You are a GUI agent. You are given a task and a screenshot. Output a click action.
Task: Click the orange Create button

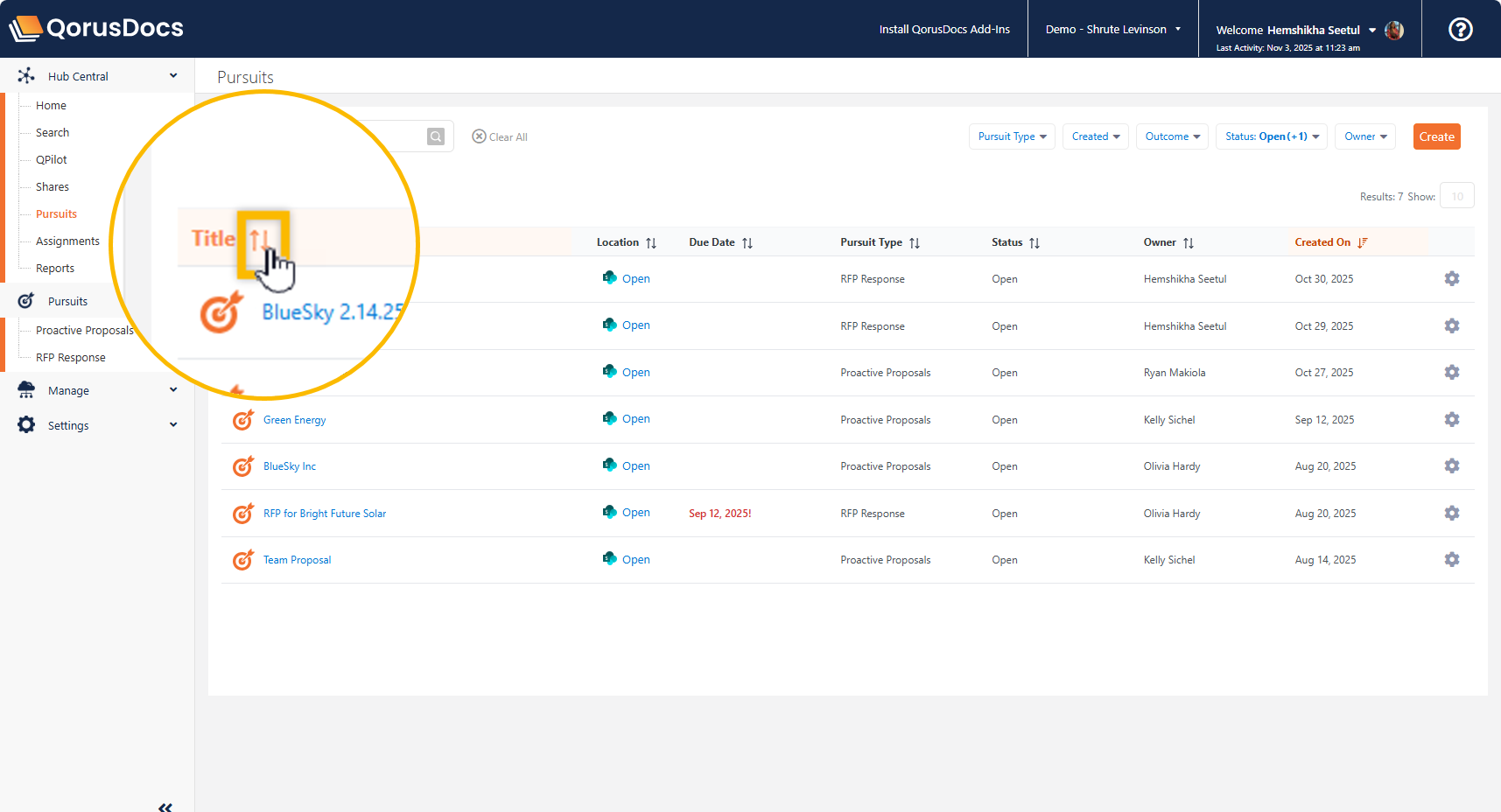[x=1436, y=136]
